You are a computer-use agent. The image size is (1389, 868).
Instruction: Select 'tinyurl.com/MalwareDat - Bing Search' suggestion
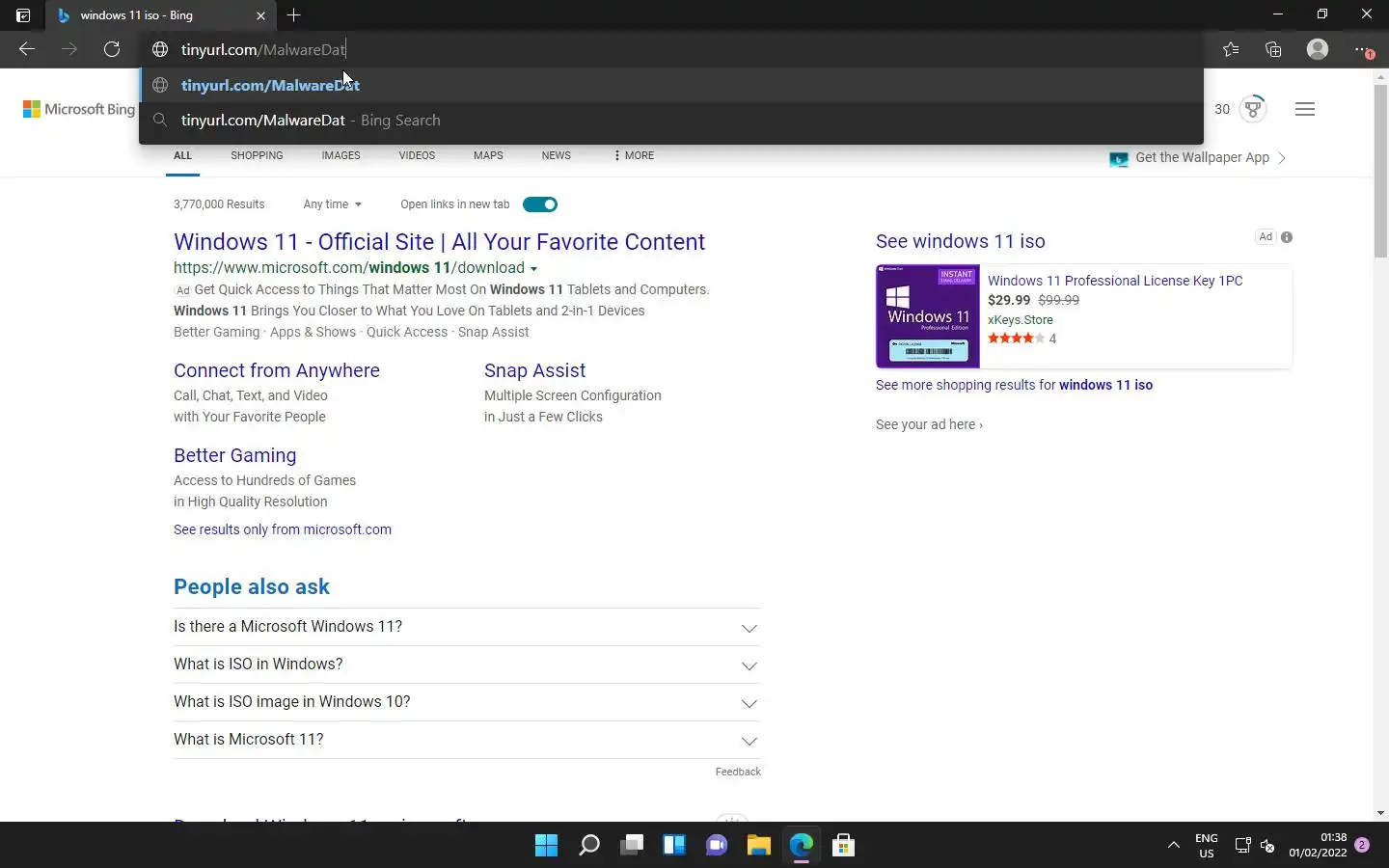(671, 121)
